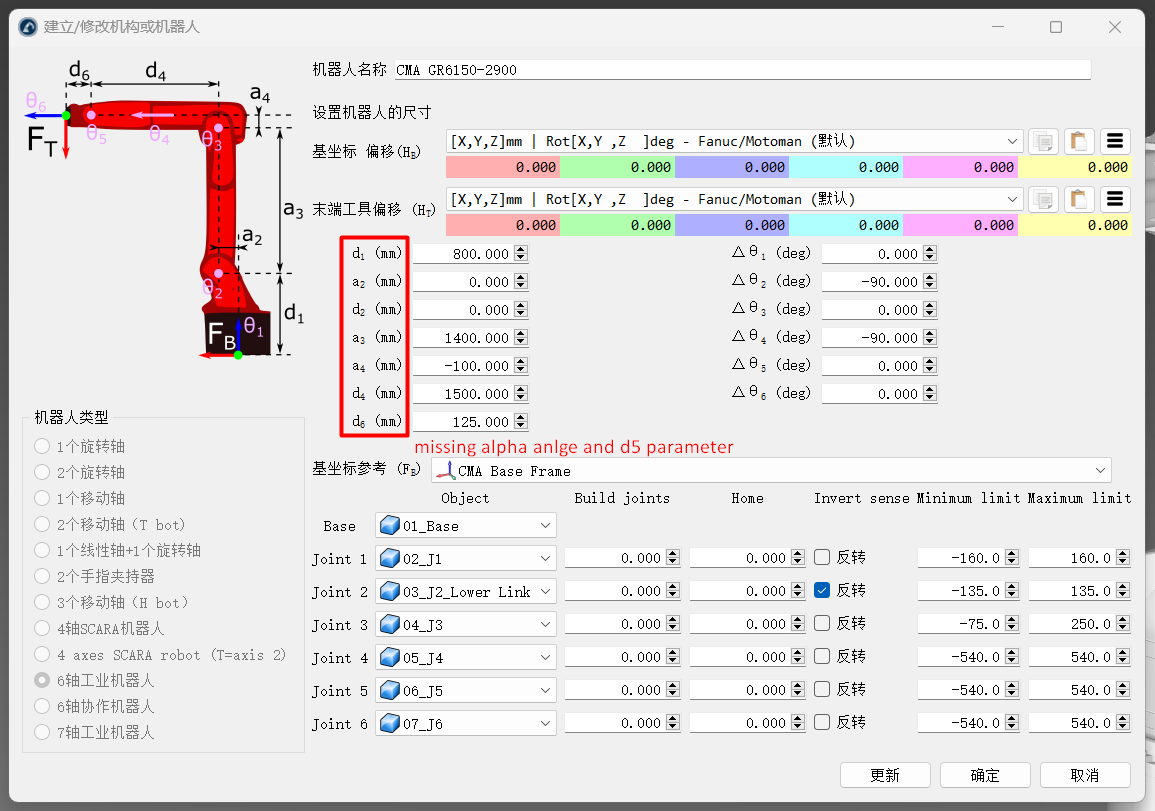1155x811 pixels.
Task: Uncheck the Joint 2 invert sense checkbox
Action: 822,591
